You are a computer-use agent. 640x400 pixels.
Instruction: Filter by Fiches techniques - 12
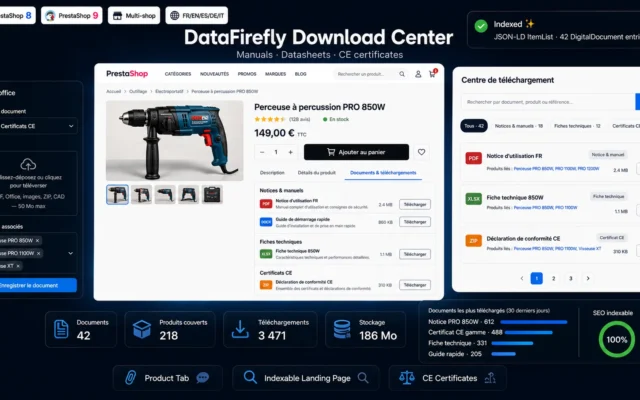click(x=577, y=126)
